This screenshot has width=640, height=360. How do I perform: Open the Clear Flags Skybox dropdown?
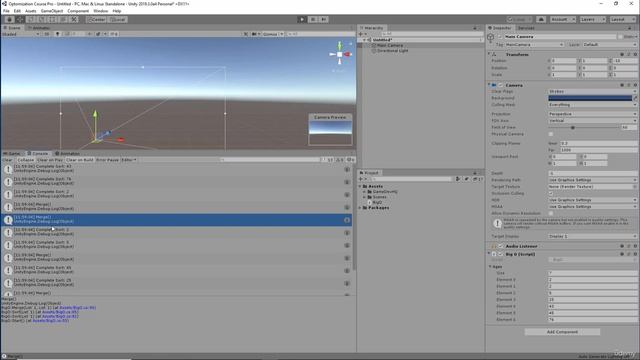click(x=593, y=92)
